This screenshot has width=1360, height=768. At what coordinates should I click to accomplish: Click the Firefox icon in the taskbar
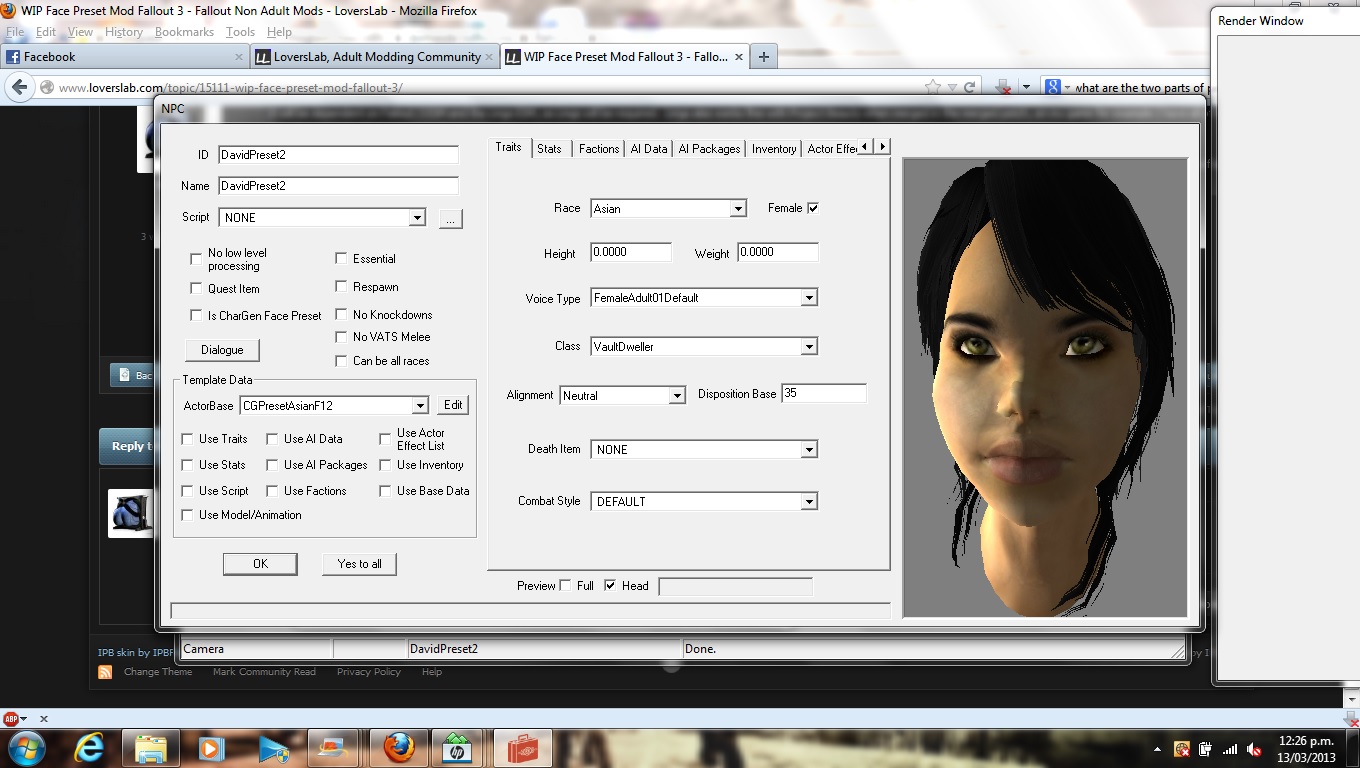(398, 748)
